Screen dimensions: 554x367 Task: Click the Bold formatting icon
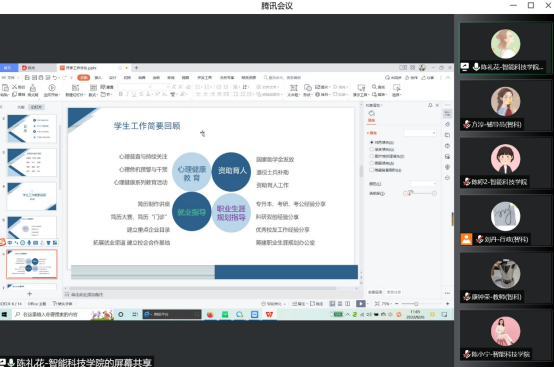[x=120, y=94]
